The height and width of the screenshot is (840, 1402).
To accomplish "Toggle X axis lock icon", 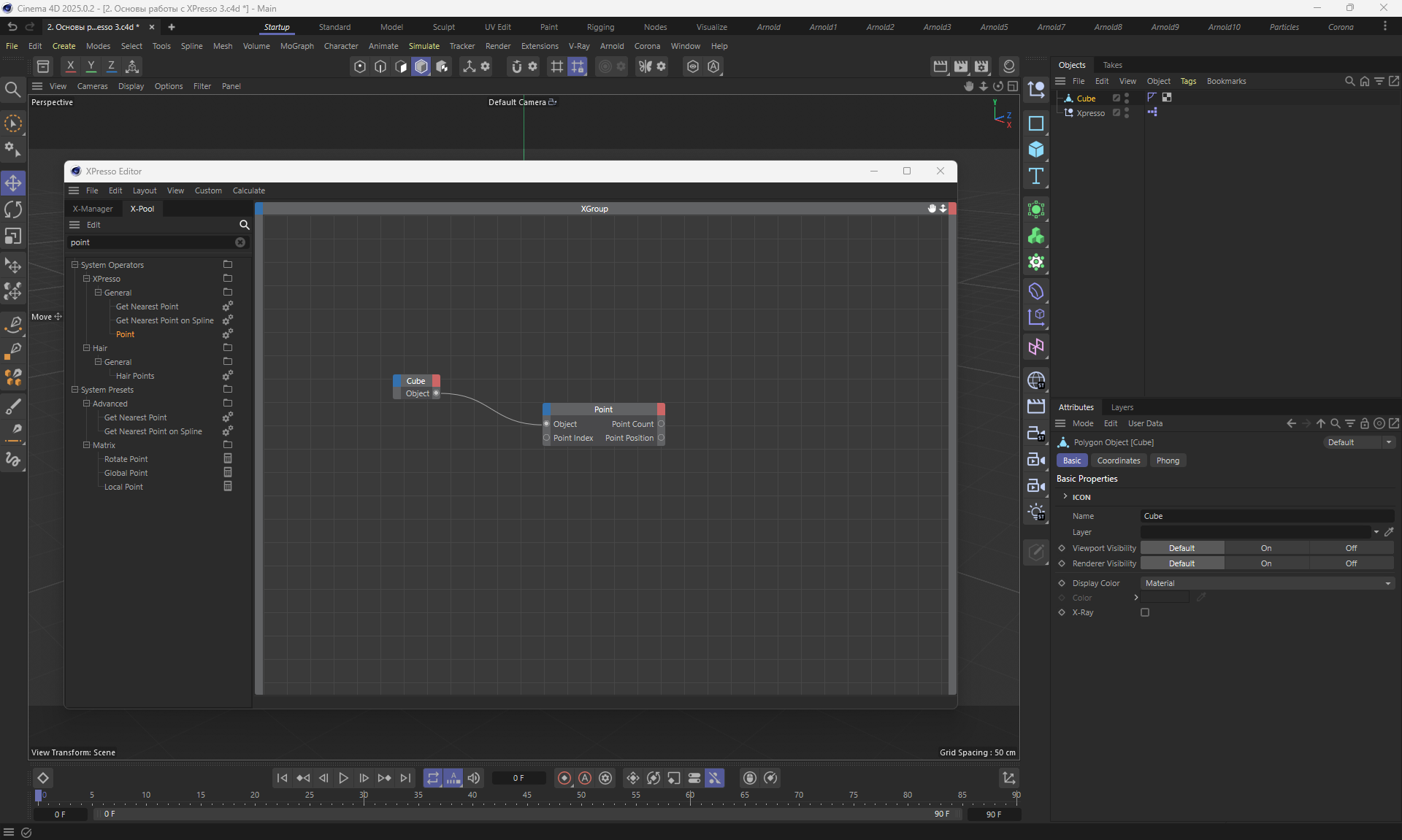I will tap(70, 66).
